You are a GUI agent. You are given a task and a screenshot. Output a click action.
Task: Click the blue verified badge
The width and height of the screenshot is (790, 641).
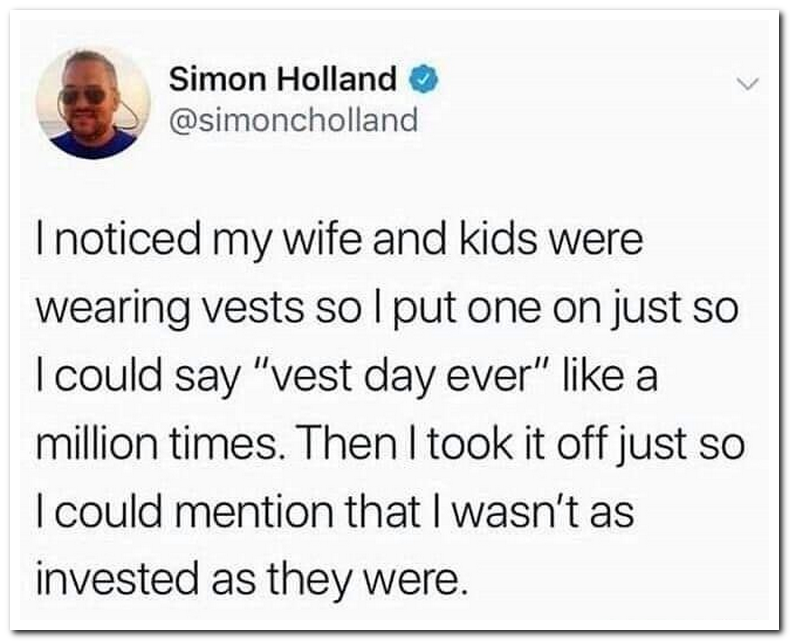click(x=425, y=77)
